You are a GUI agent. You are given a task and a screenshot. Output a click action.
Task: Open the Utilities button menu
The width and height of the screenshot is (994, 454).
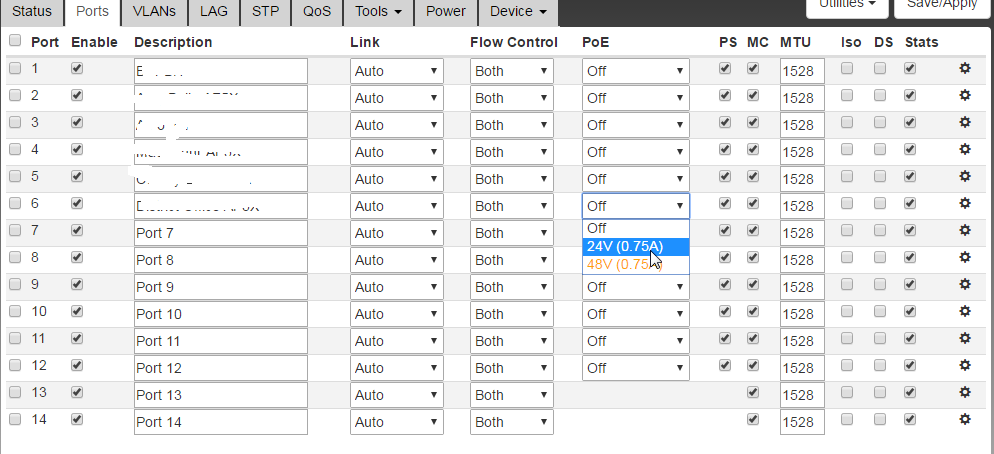click(848, 5)
